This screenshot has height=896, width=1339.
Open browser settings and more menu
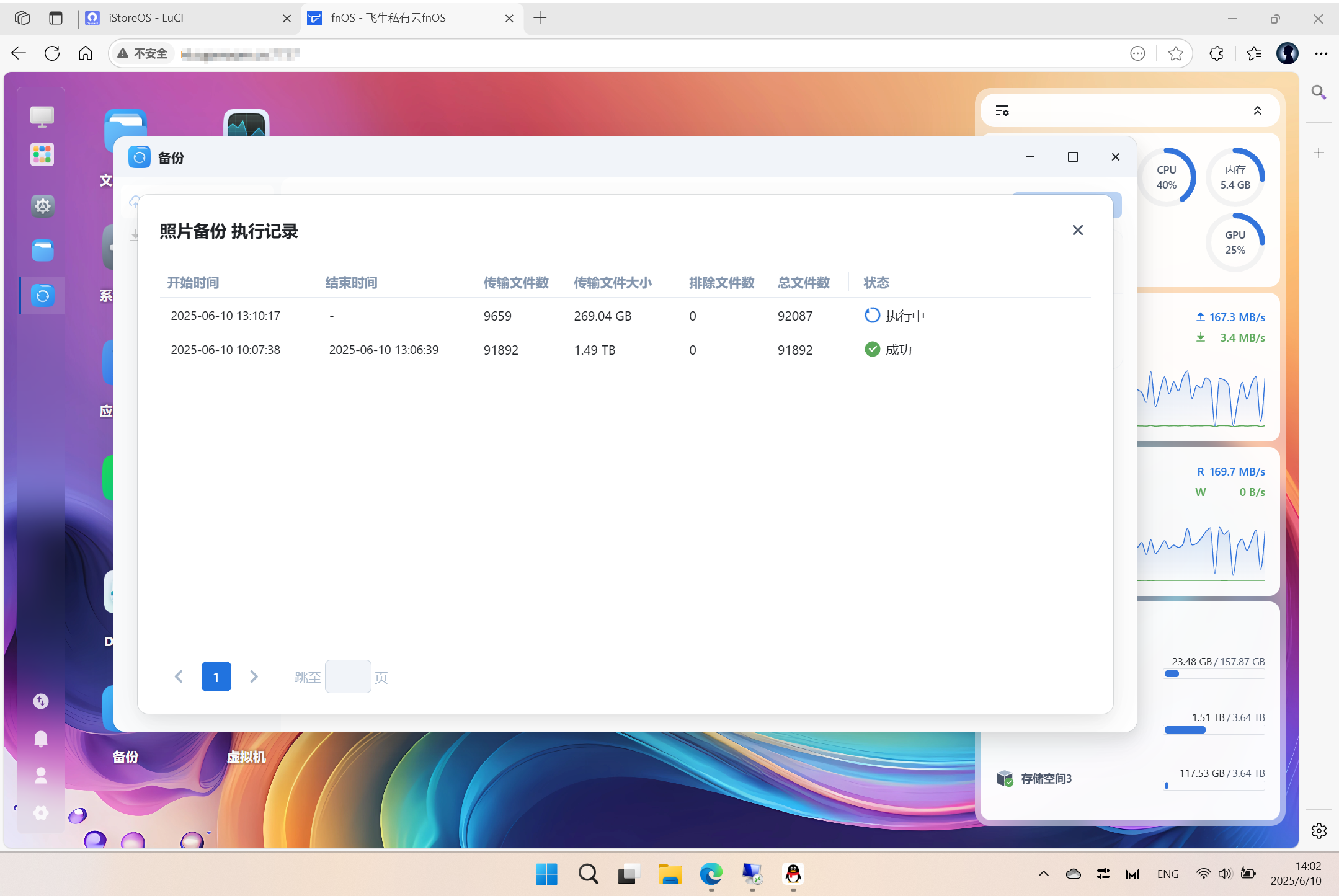[1321, 53]
